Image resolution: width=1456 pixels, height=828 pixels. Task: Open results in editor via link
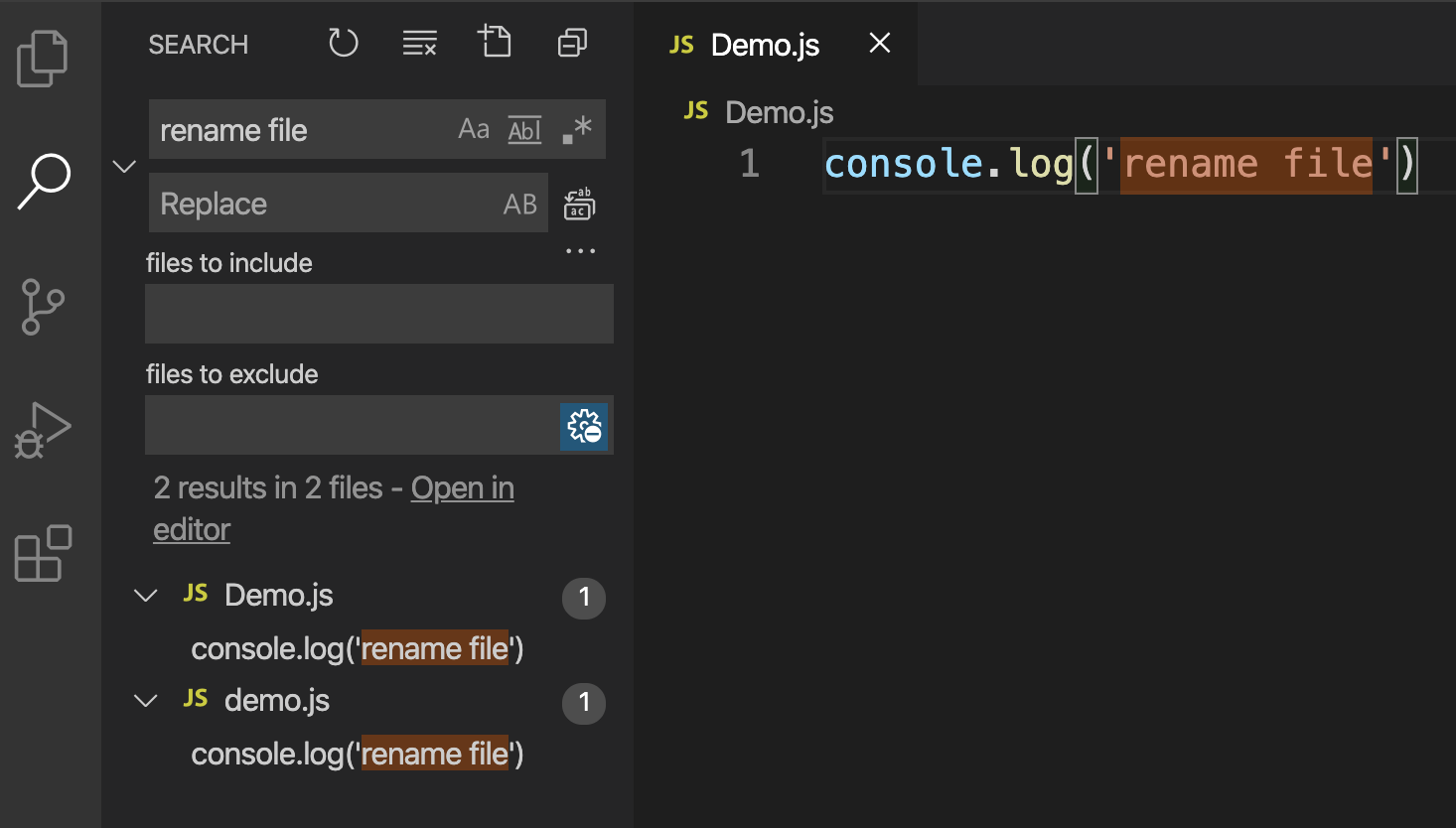463,487
